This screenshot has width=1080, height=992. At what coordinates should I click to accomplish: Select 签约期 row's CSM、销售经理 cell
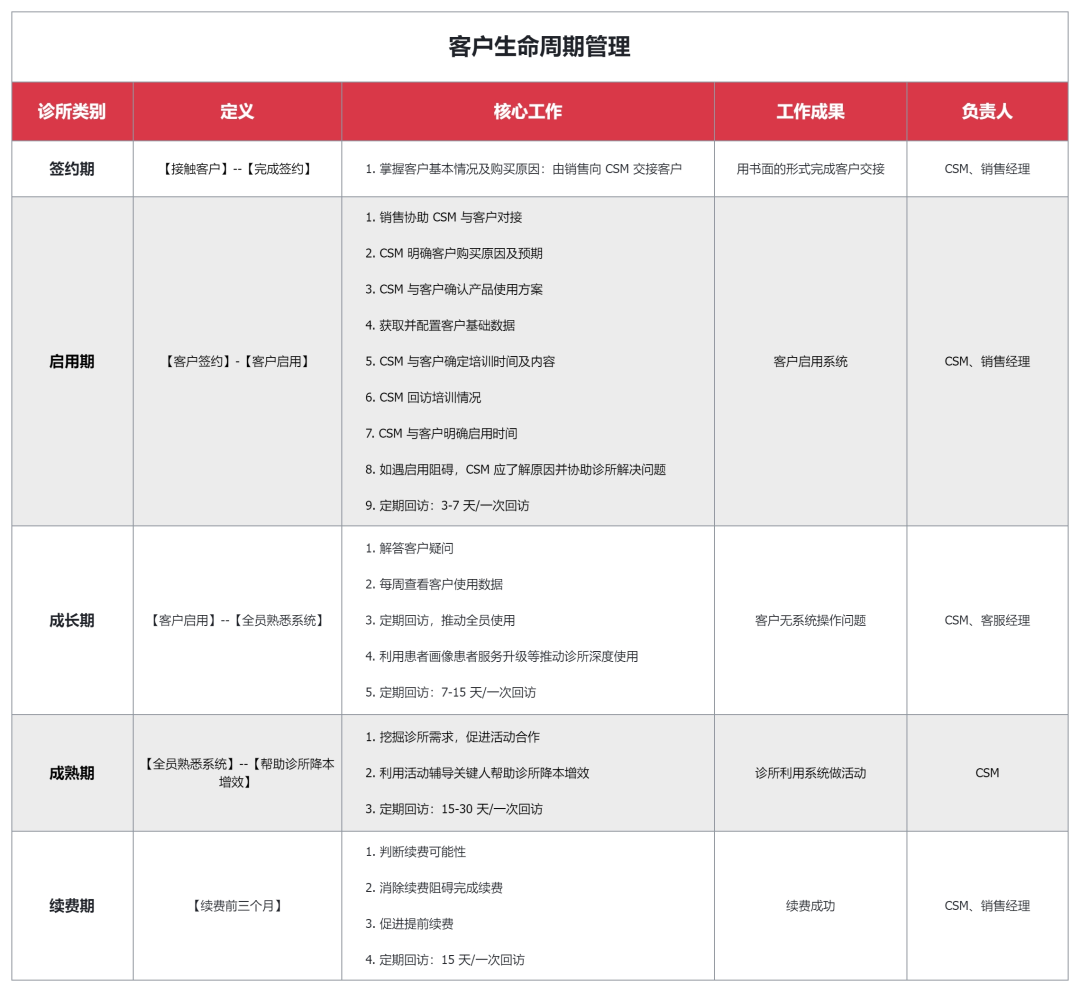click(987, 169)
